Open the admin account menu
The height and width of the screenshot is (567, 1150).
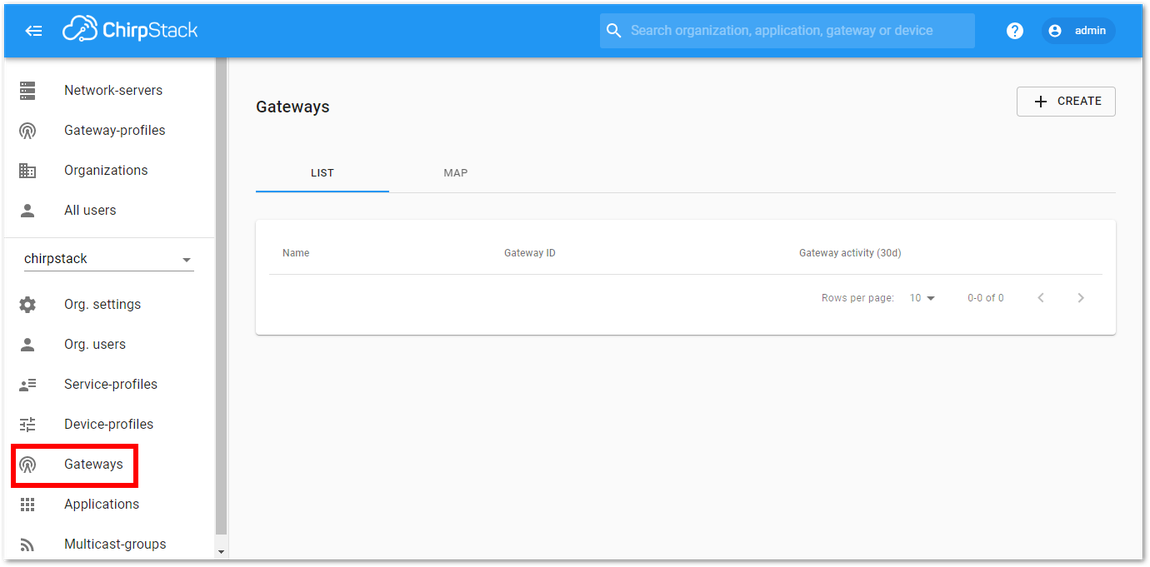(x=1078, y=31)
